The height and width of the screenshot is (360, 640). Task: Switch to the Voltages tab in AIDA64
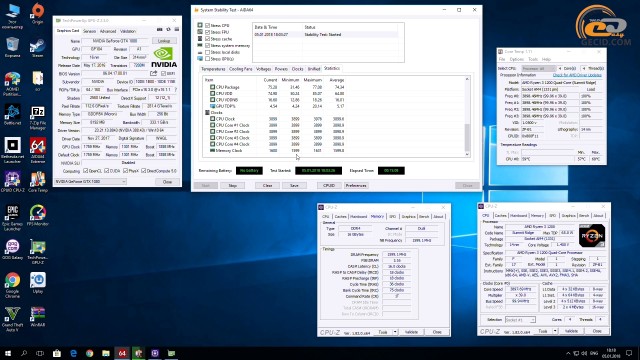coord(263,69)
